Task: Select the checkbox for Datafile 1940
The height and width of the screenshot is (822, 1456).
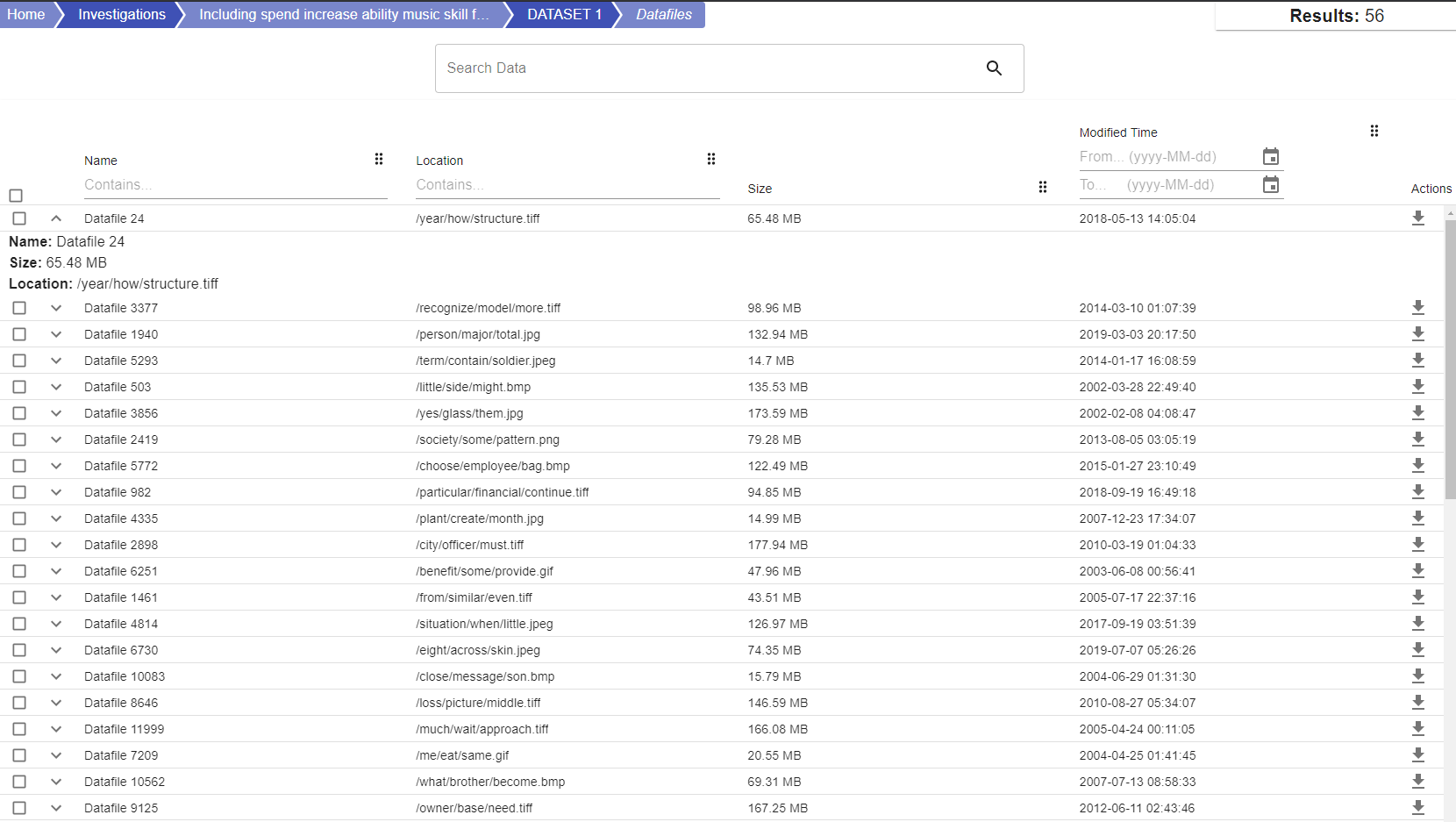Action: click(x=18, y=334)
